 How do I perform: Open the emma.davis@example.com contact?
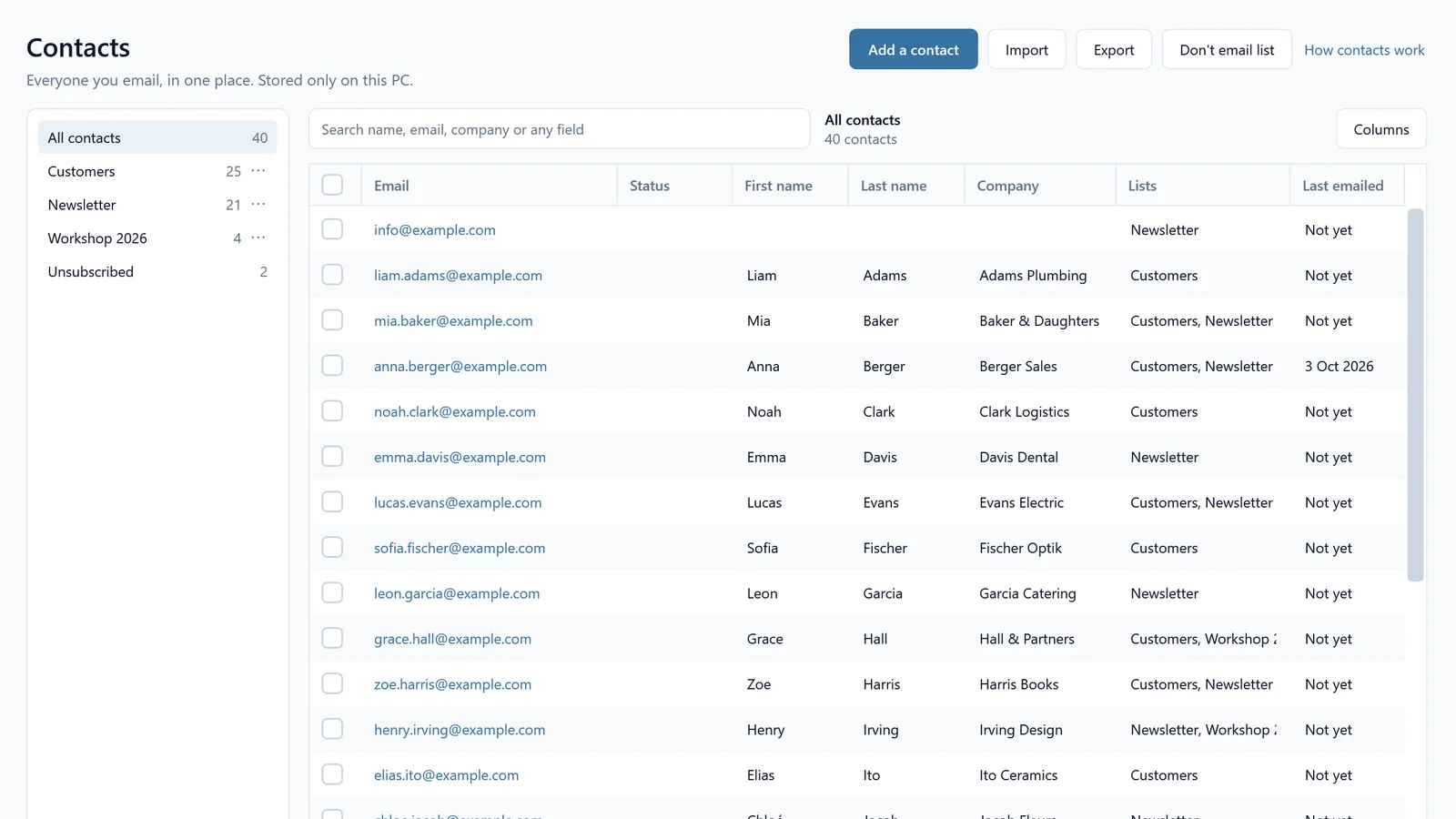[460, 457]
